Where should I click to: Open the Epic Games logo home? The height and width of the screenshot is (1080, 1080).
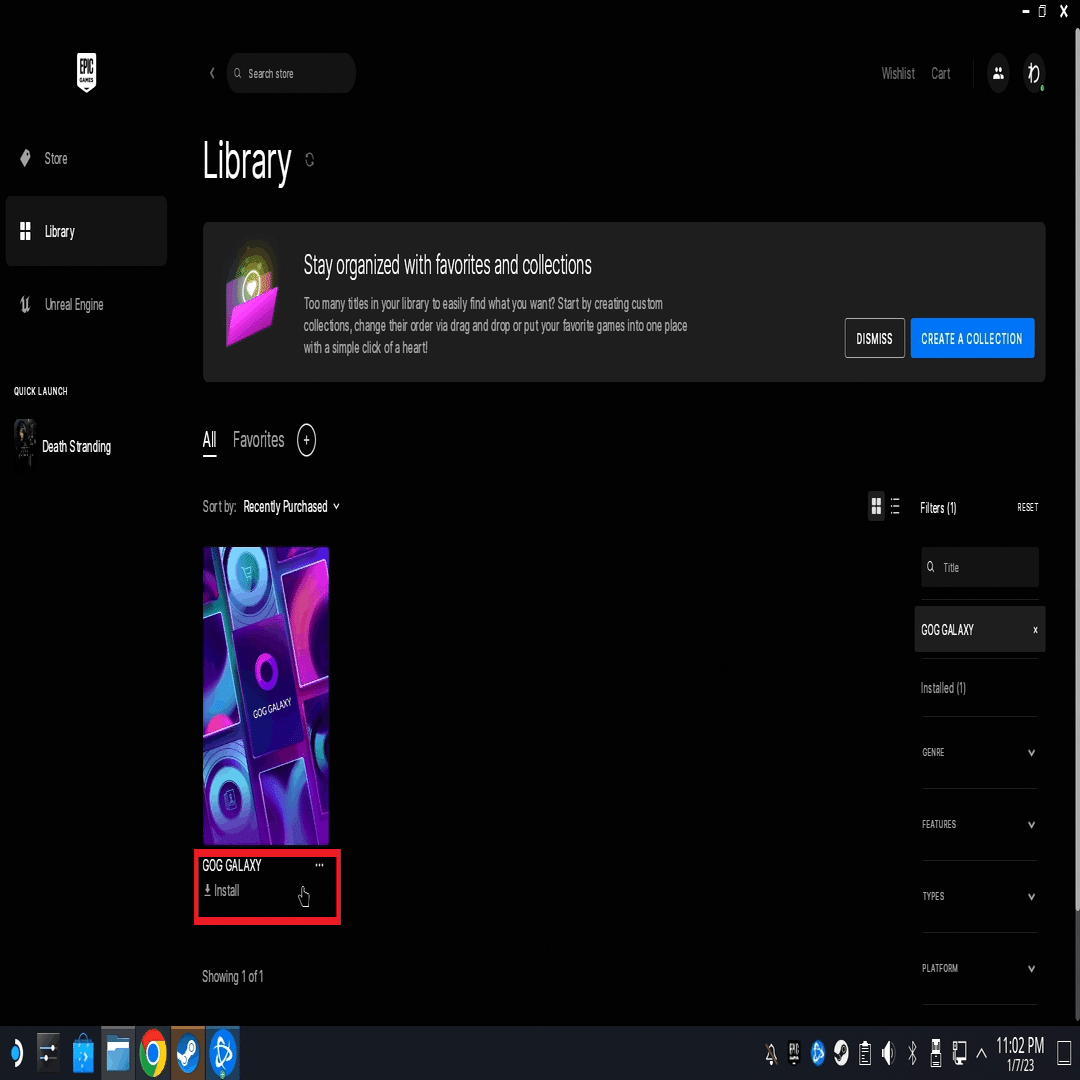tap(86, 72)
